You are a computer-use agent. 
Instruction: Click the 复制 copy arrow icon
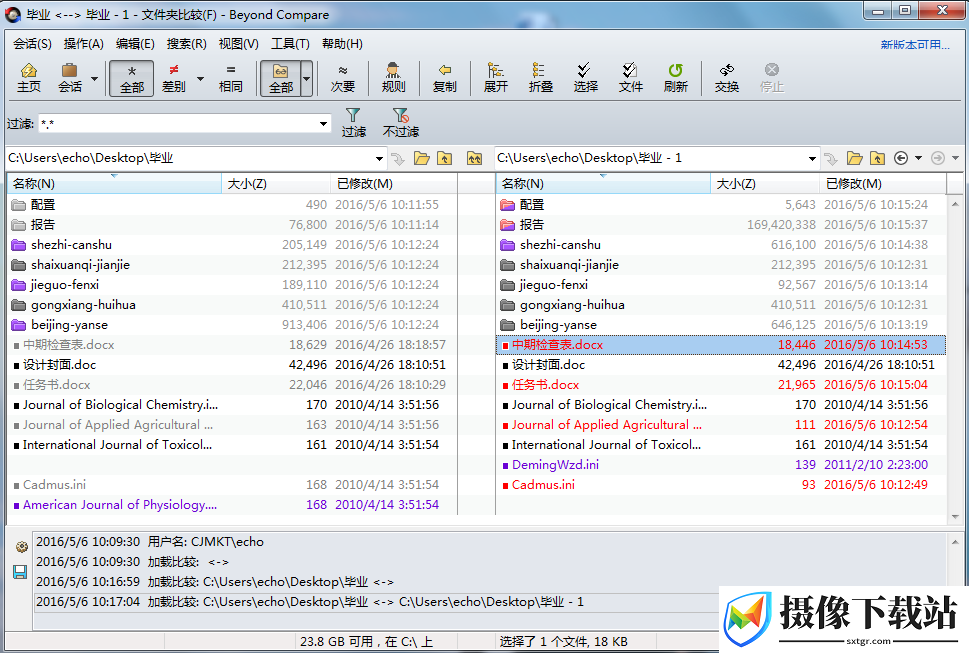pos(444,70)
